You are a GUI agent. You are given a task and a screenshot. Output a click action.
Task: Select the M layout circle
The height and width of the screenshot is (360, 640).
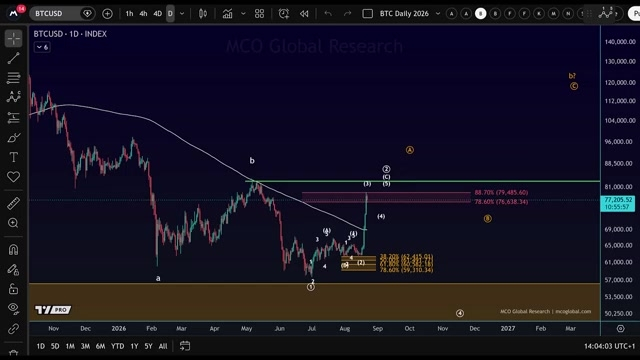[x=553, y=14]
